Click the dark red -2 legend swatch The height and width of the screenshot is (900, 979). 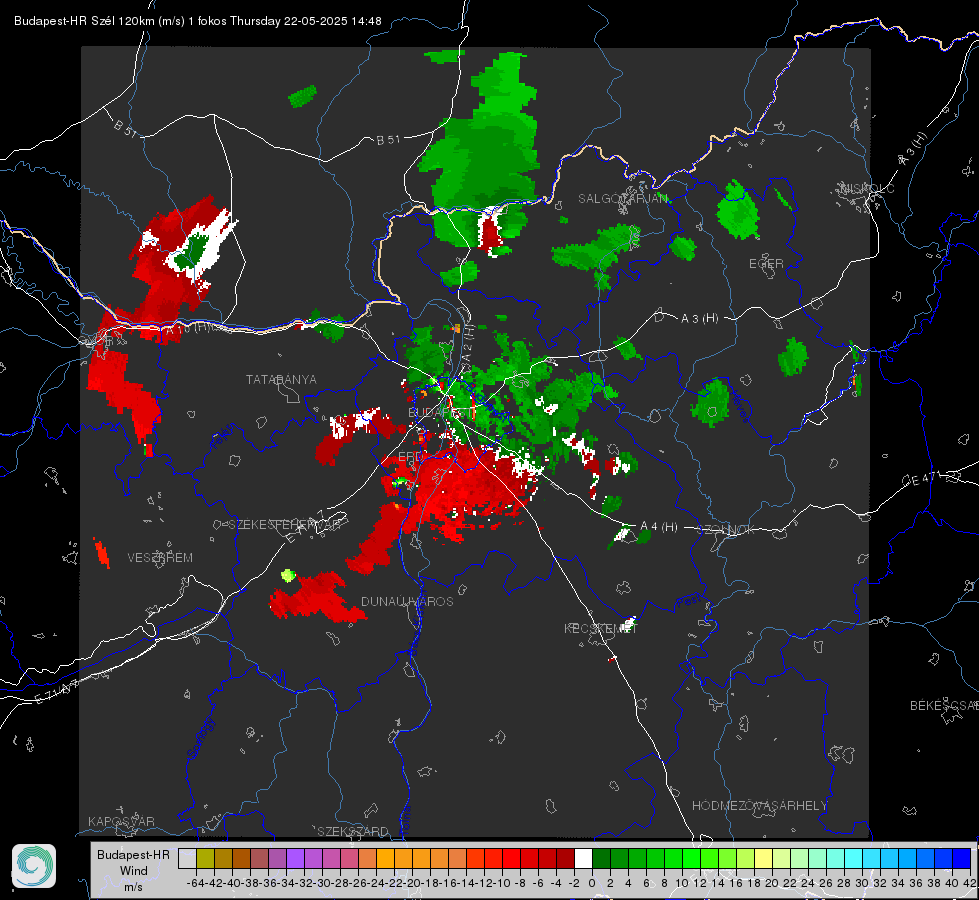tap(565, 859)
